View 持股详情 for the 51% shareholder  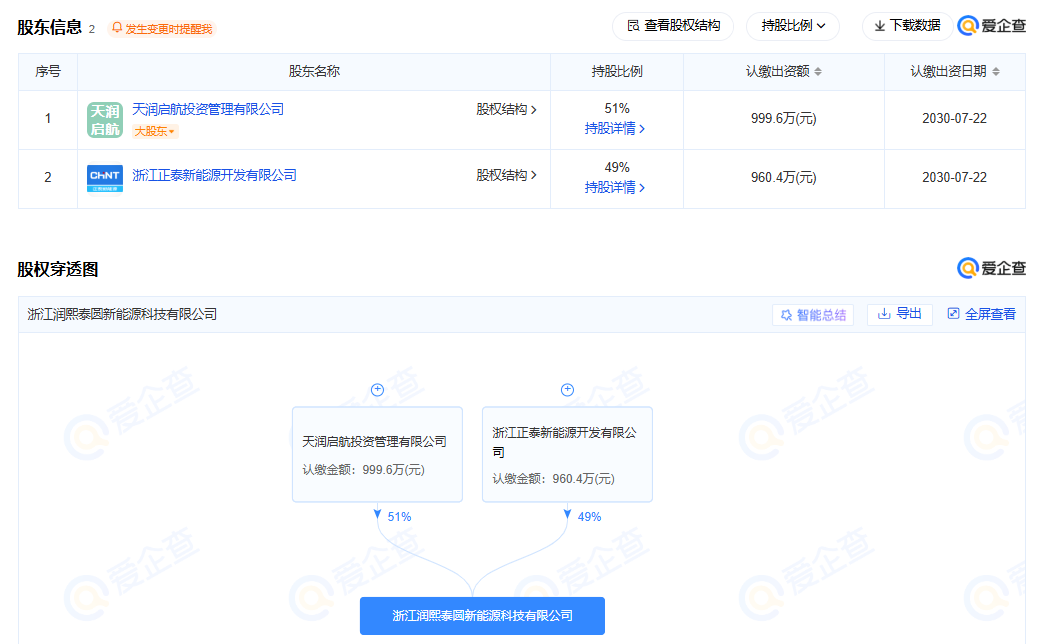point(615,129)
